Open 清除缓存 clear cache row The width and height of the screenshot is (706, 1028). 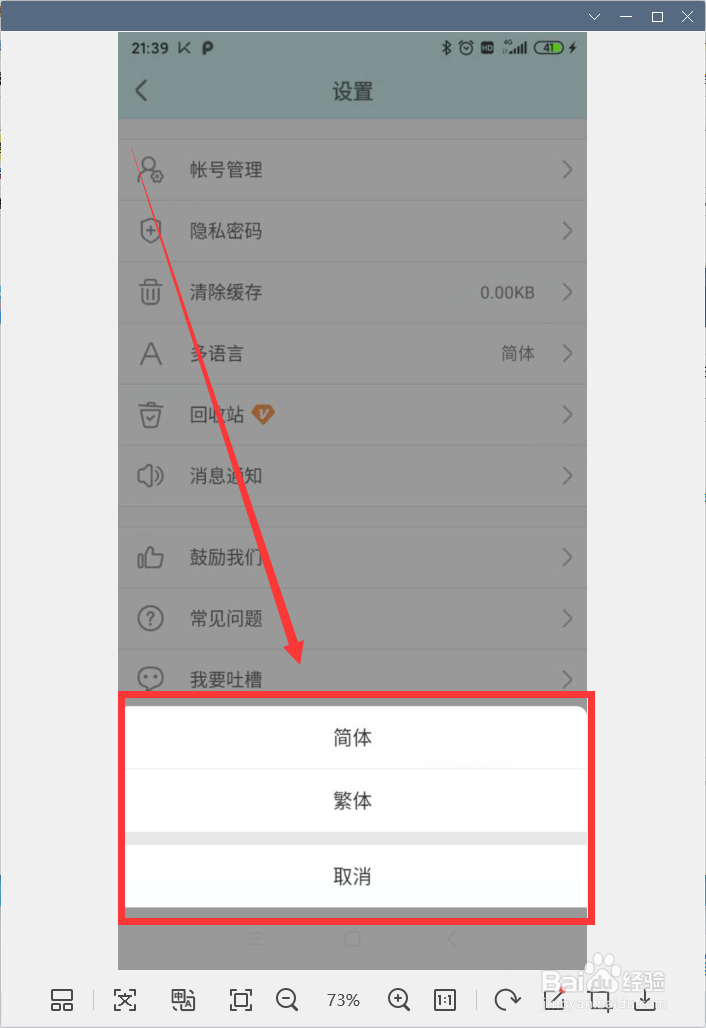[x=353, y=292]
